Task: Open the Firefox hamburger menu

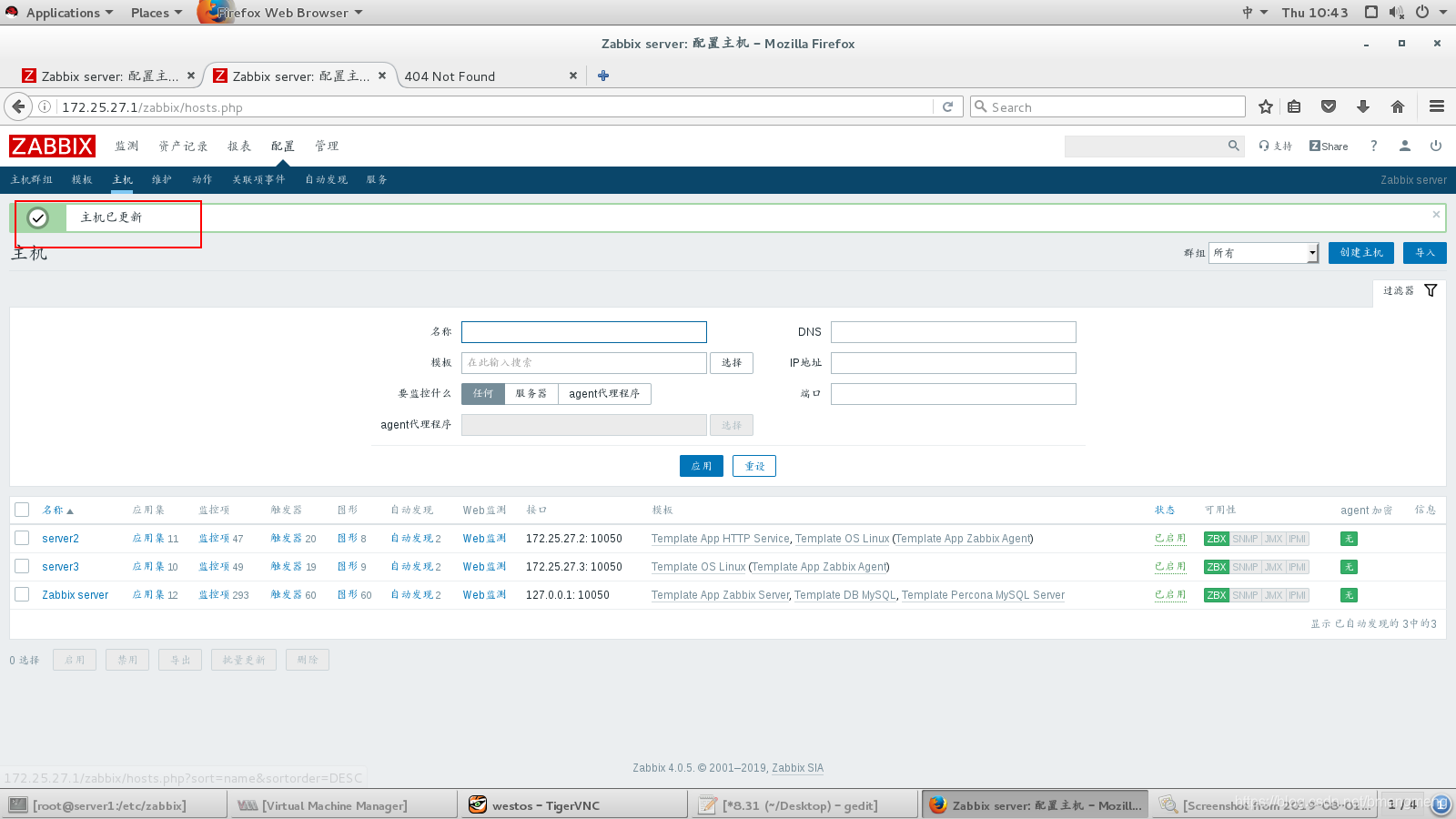Action: [1437, 106]
